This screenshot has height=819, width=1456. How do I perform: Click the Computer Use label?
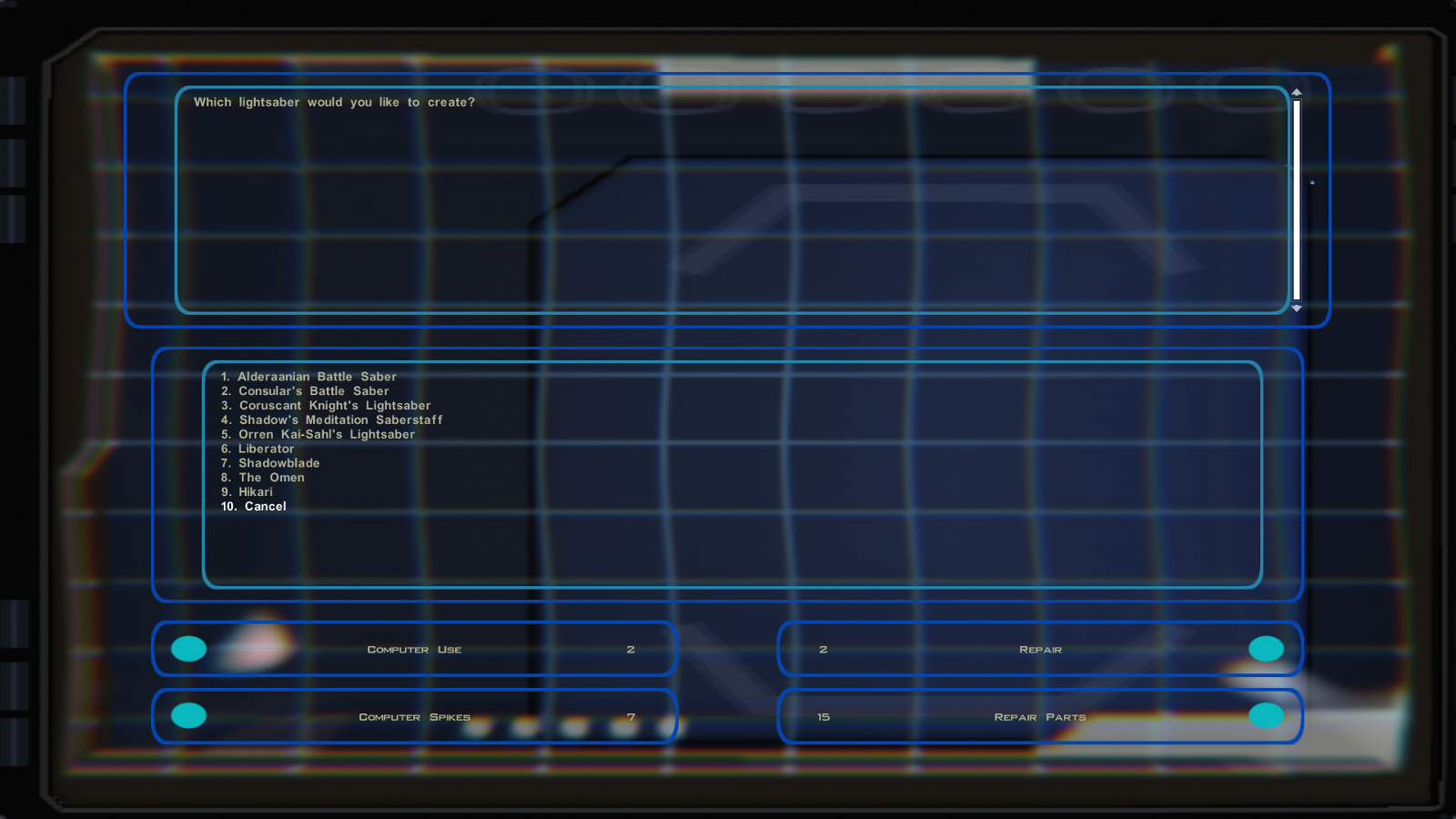click(x=414, y=650)
